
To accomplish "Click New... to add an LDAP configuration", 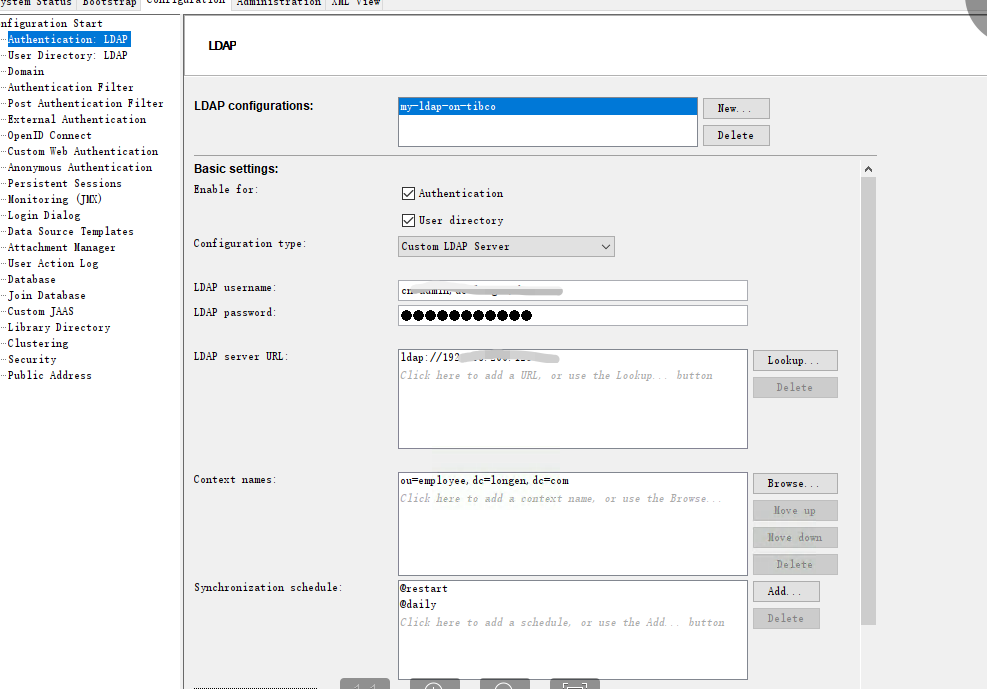I will (x=736, y=108).
